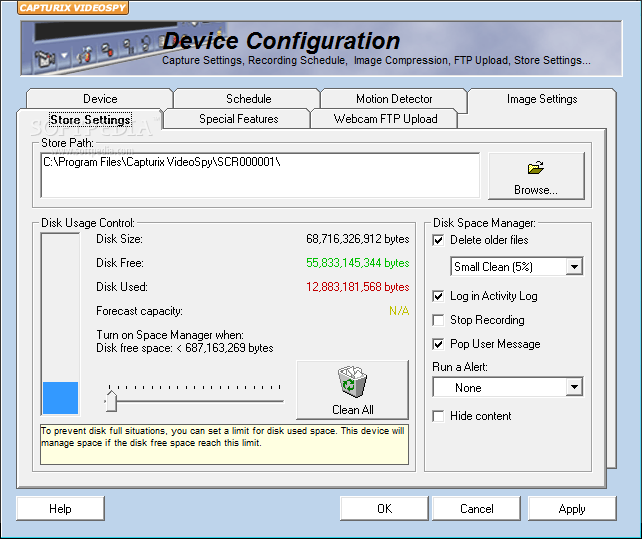Open the Motion Detector tab

click(x=394, y=99)
